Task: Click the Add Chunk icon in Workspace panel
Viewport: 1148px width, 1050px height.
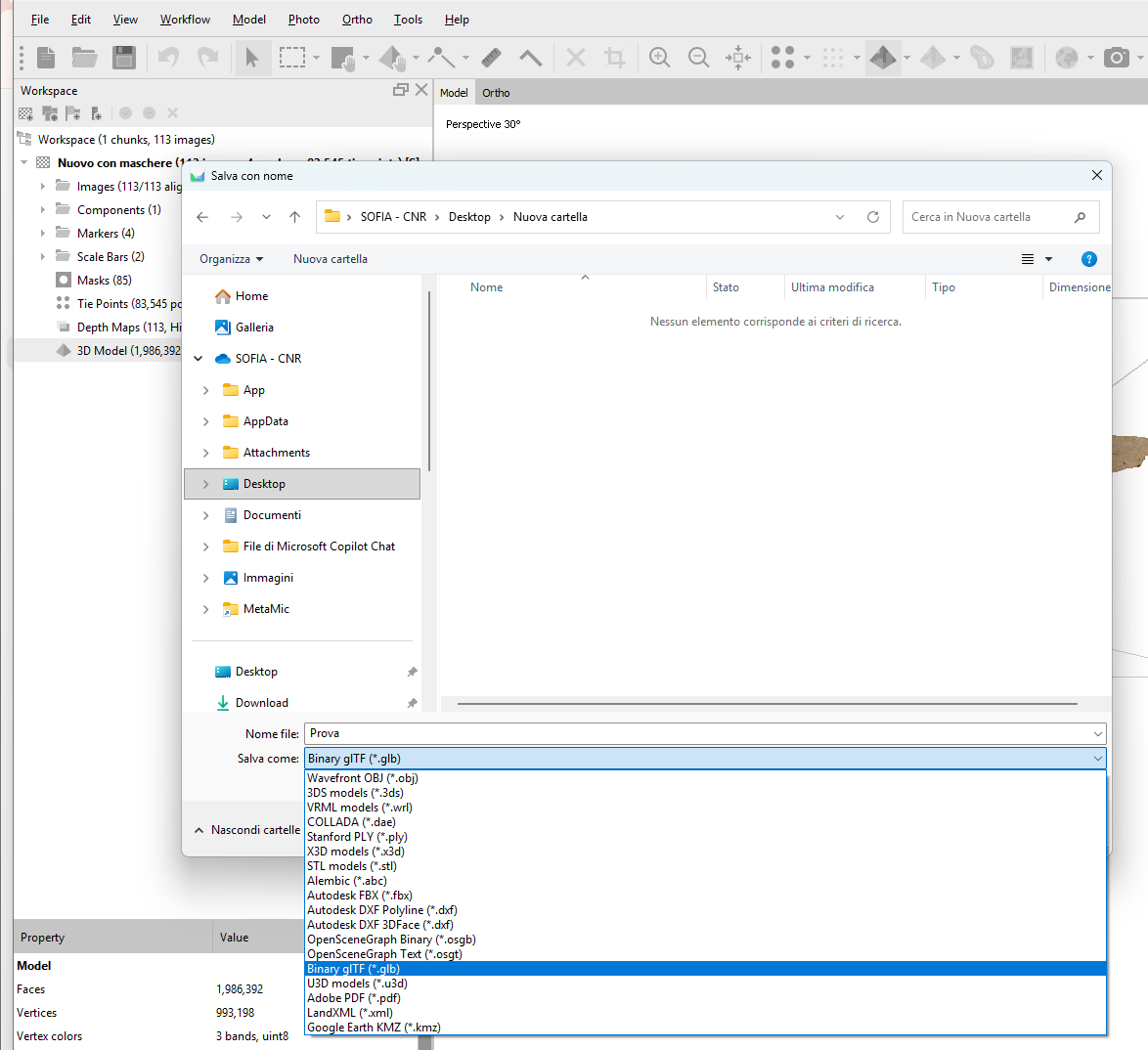Action: coord(24,113)
